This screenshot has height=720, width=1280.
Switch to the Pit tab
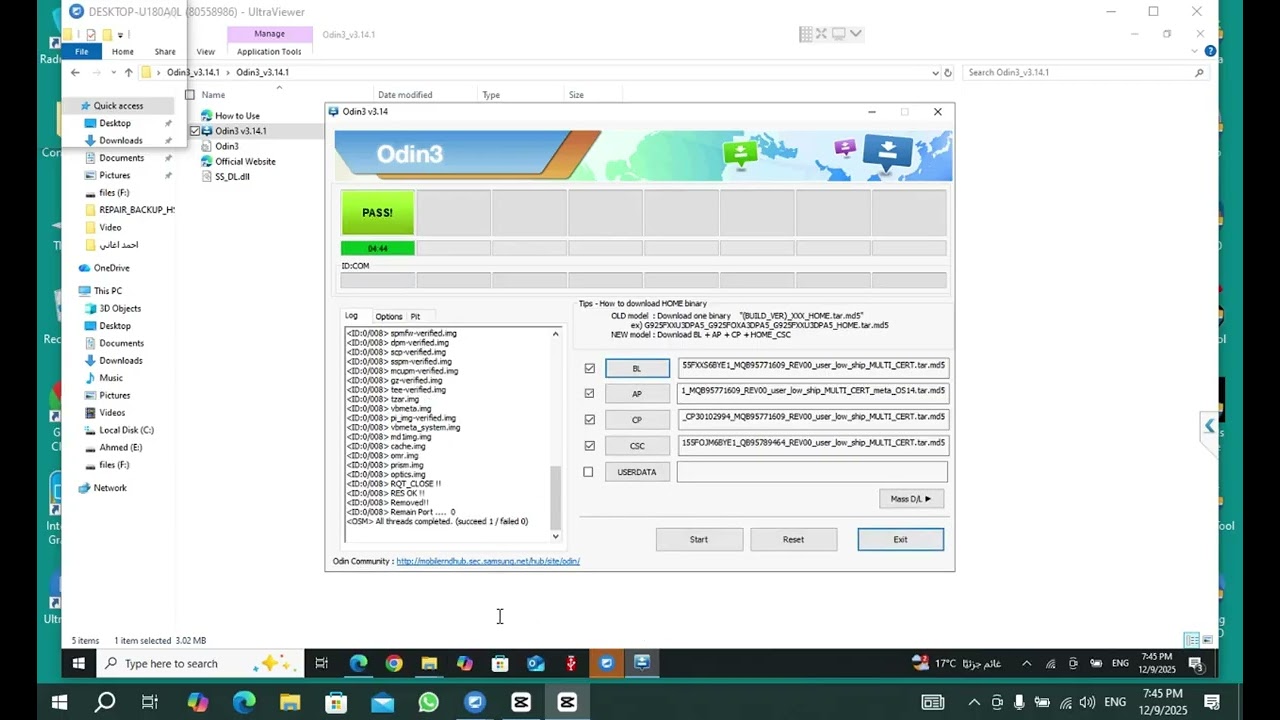(x=415, y=316)
